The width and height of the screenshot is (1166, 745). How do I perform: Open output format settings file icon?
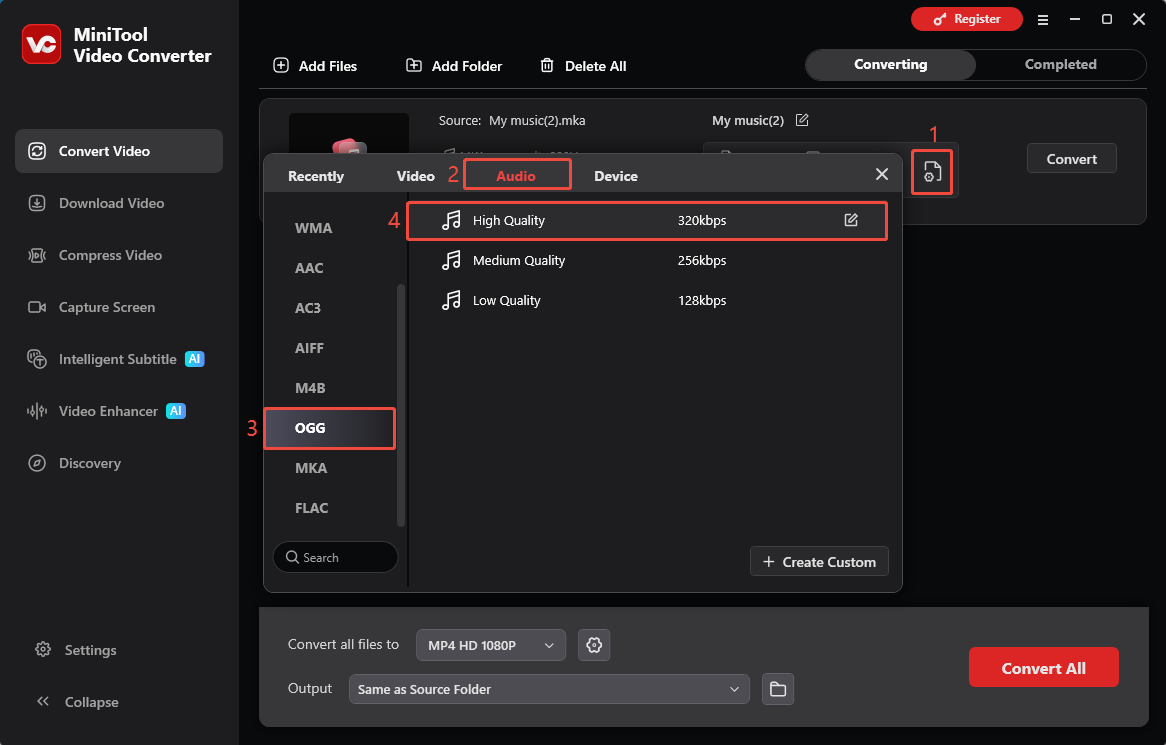tap(932, 172)
